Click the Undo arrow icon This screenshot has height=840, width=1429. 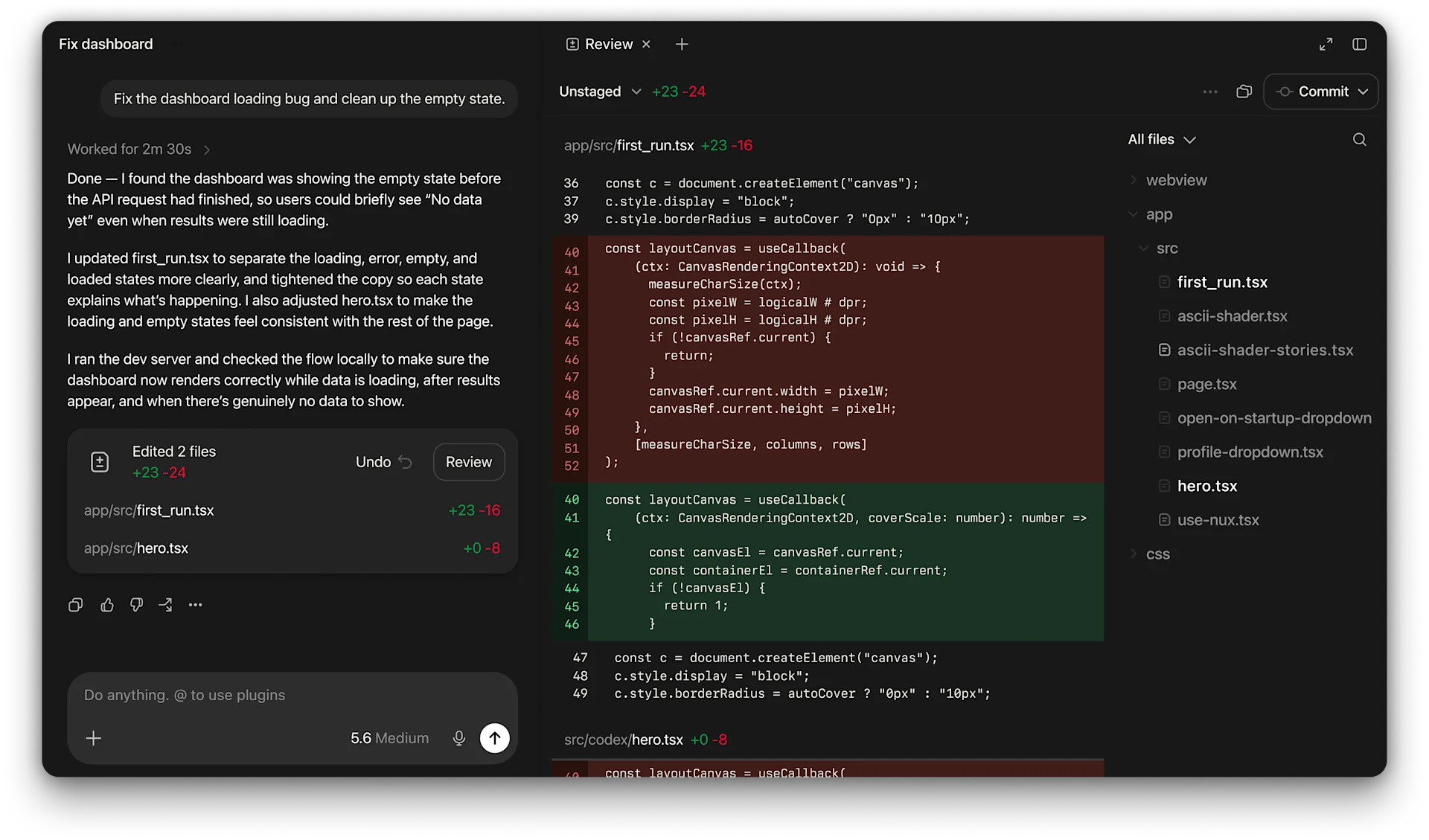click(405, 462)
